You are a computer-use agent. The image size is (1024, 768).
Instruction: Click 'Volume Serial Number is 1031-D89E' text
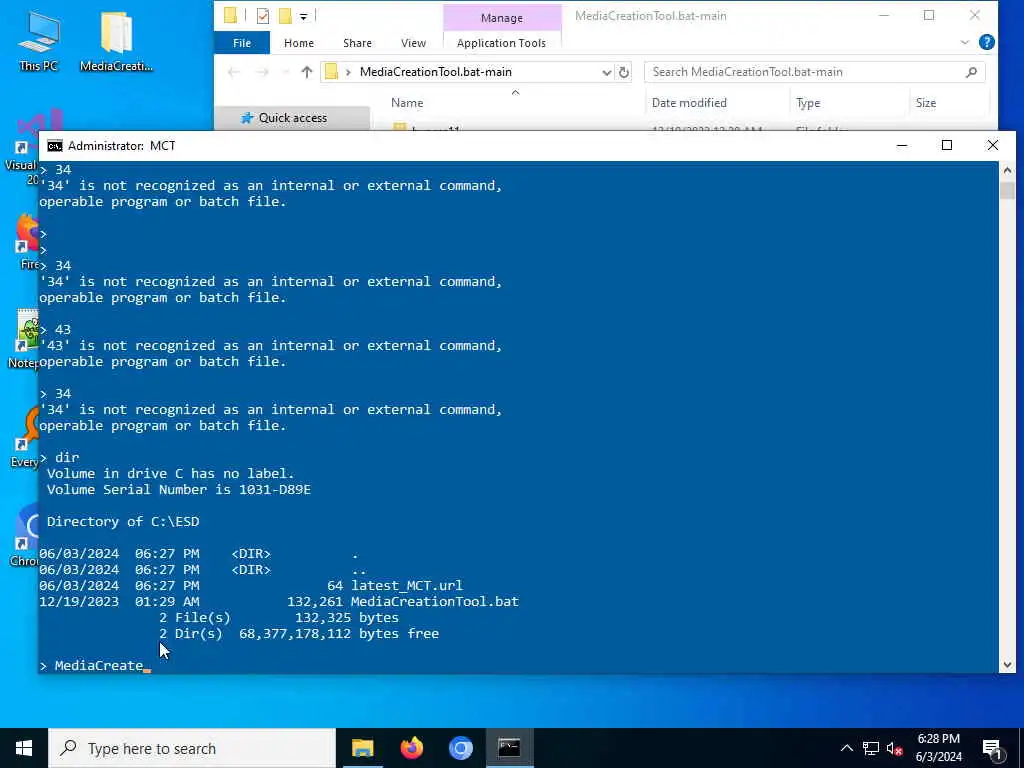pos(178,489)
